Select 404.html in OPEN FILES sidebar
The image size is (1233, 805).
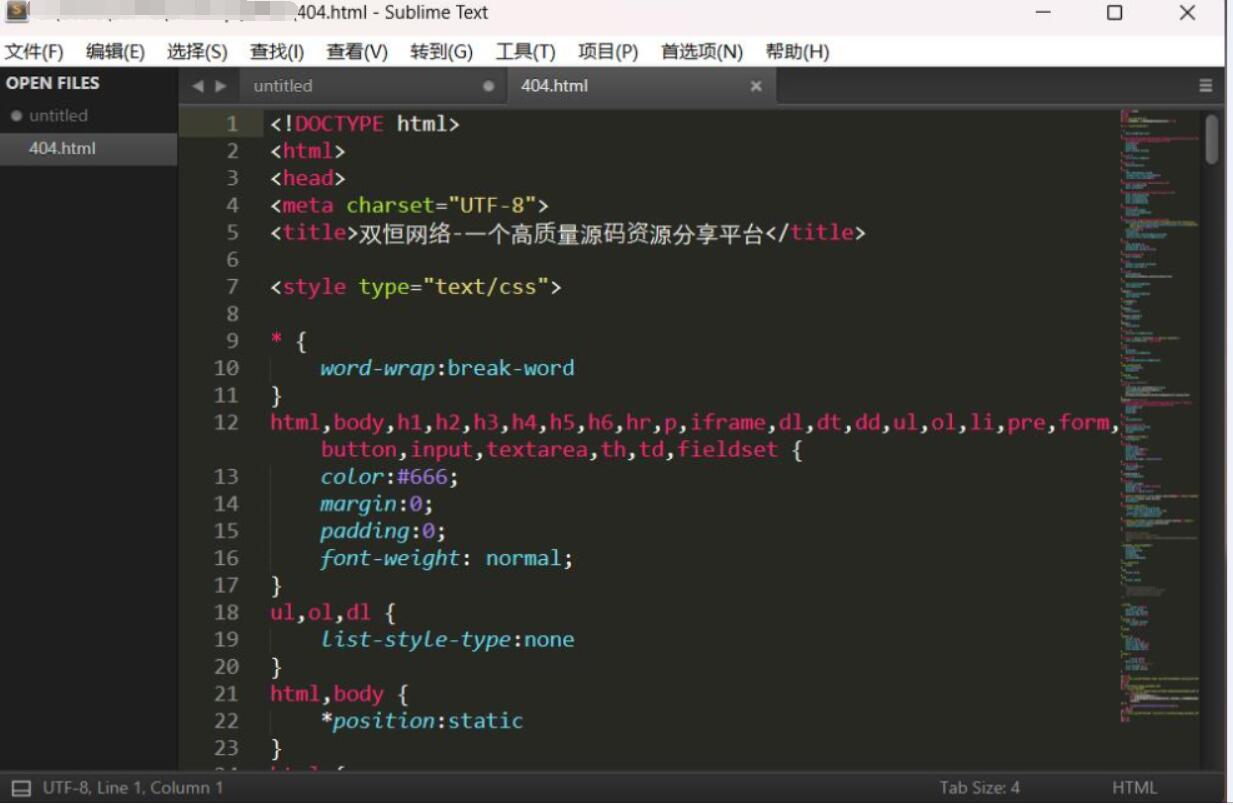pyautogui.click(x=88, y=149)
